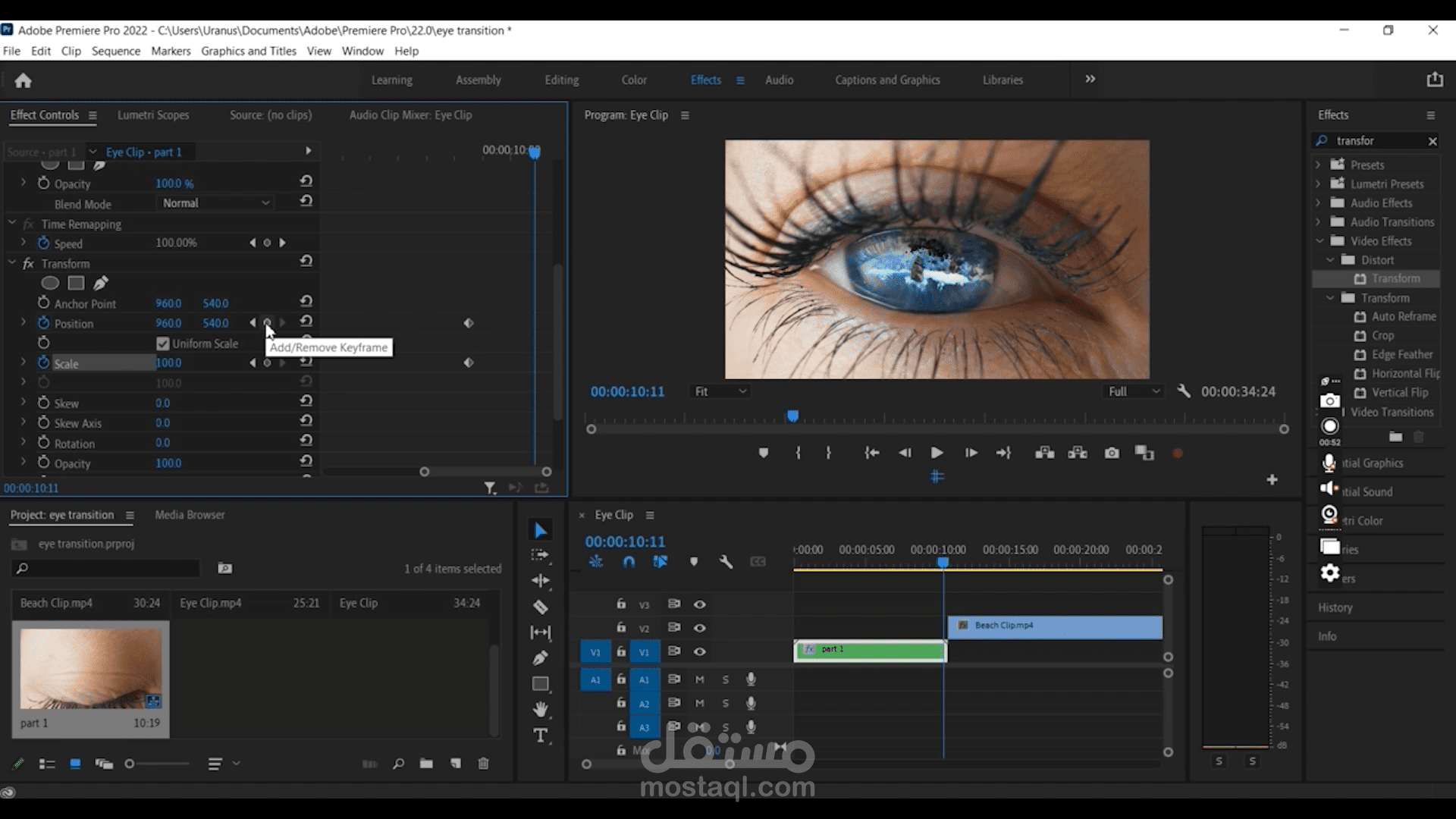Open Program monitor button editor plus
The height and width of the screenshot is (819, 1456).
click(x=1272, y=479)
